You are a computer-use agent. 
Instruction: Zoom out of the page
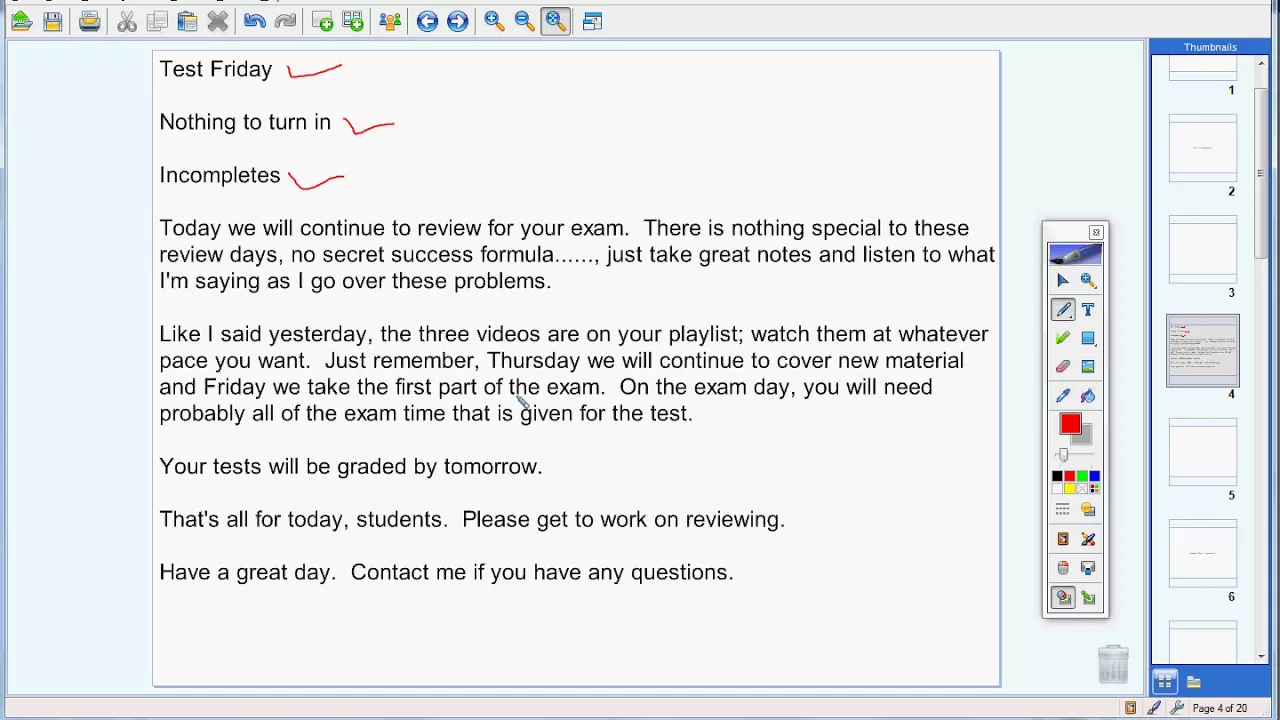coord(524,21)
